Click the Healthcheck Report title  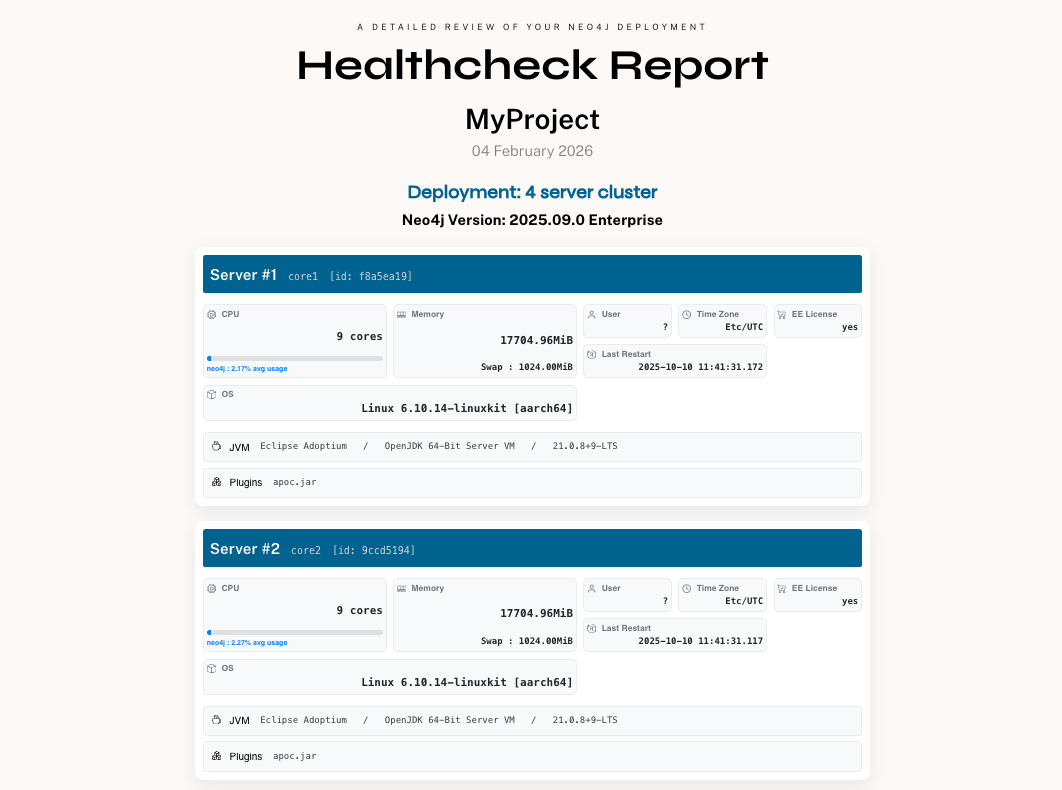532,66
